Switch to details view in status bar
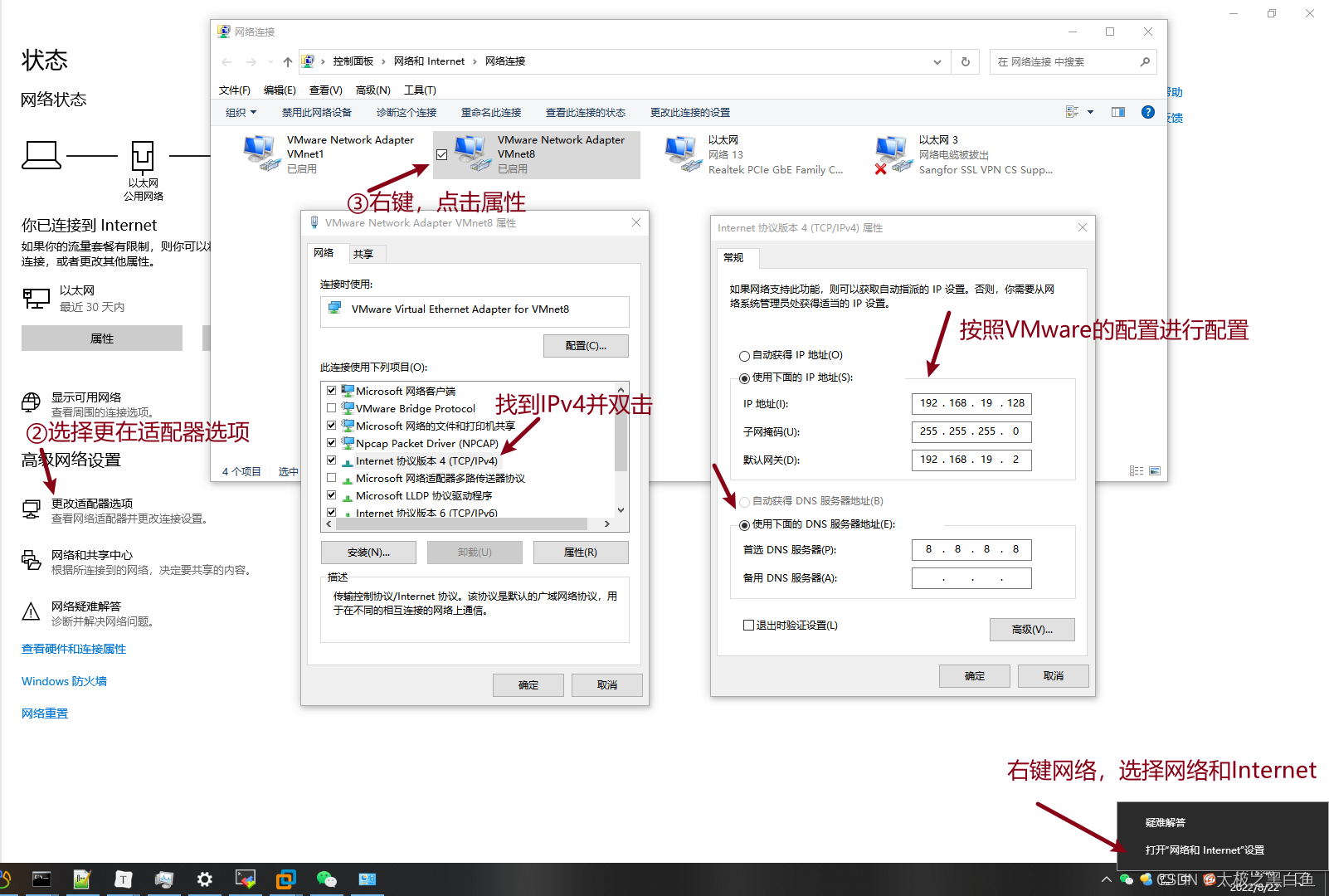Screen dimensions: 1329x896 tap(1137, 470)
